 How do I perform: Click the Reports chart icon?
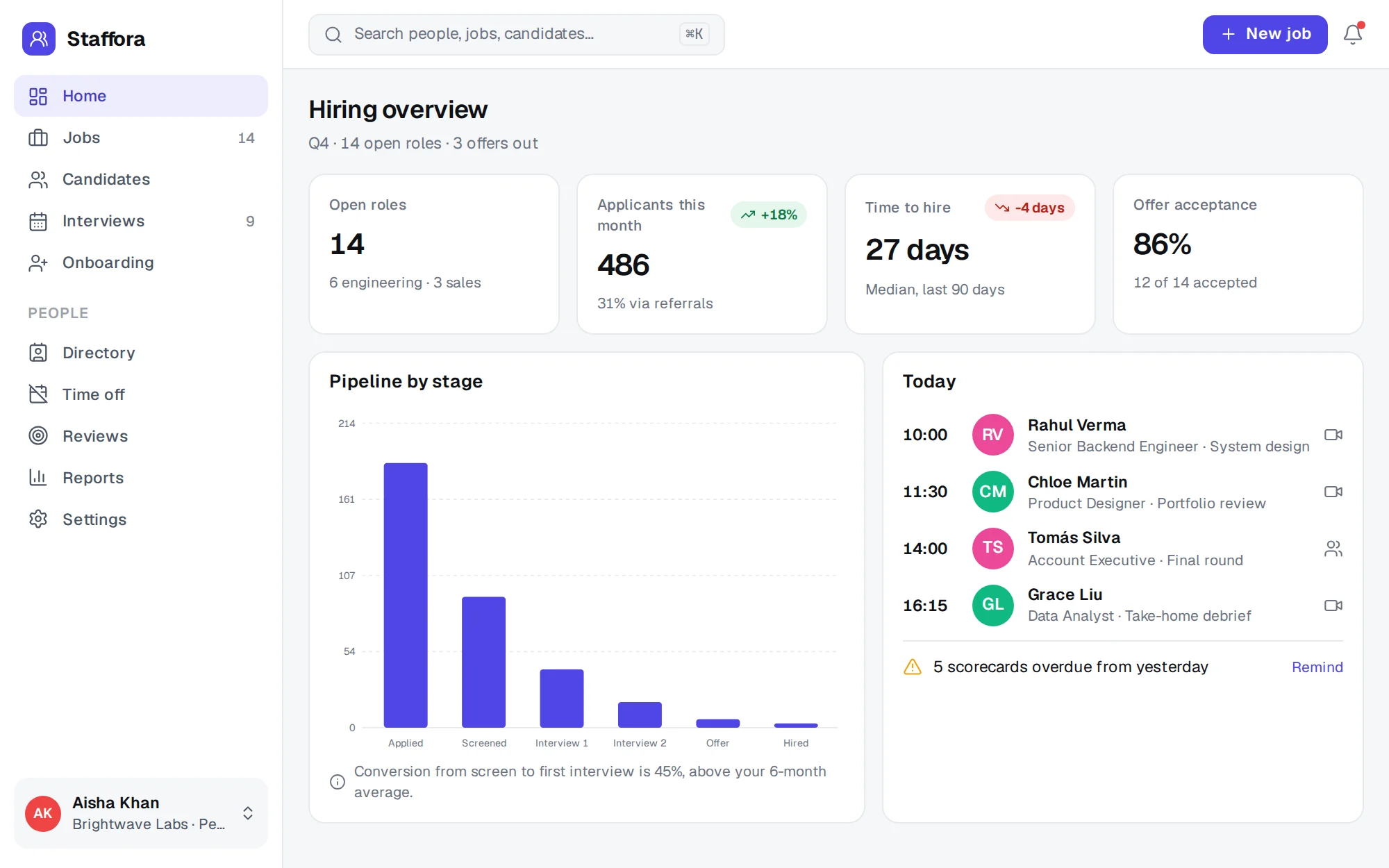coord(38,478)
